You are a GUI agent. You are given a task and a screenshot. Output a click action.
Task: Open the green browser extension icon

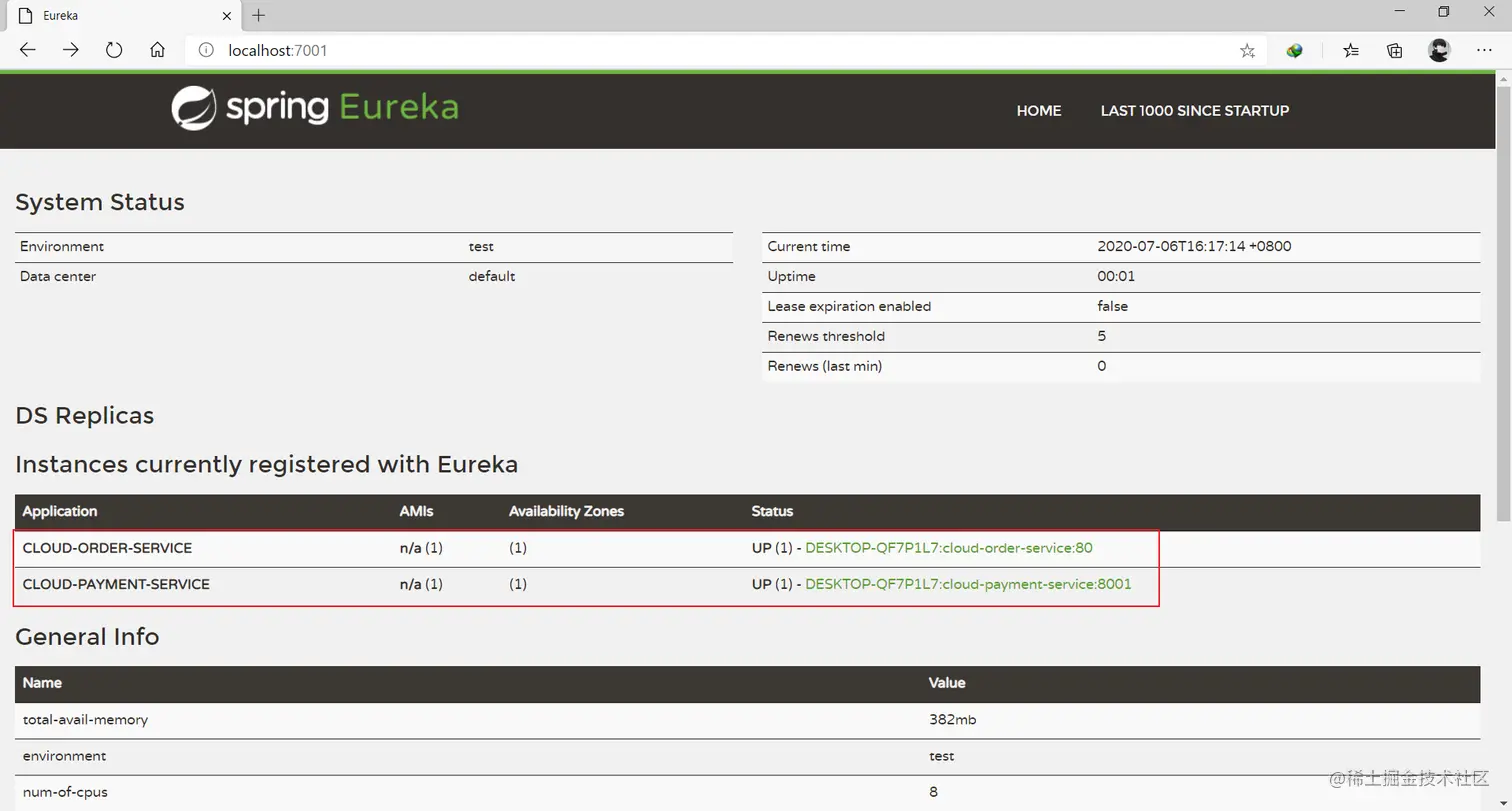[x=1295, y=51]
